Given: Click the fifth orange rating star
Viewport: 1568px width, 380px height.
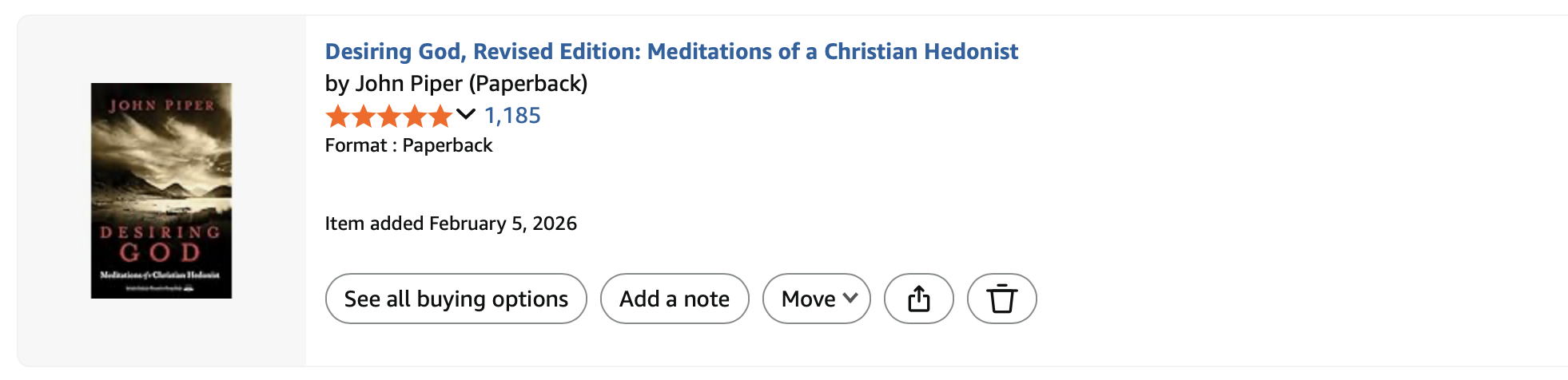Looking at the screenshot, I should (x=440, y=117).
